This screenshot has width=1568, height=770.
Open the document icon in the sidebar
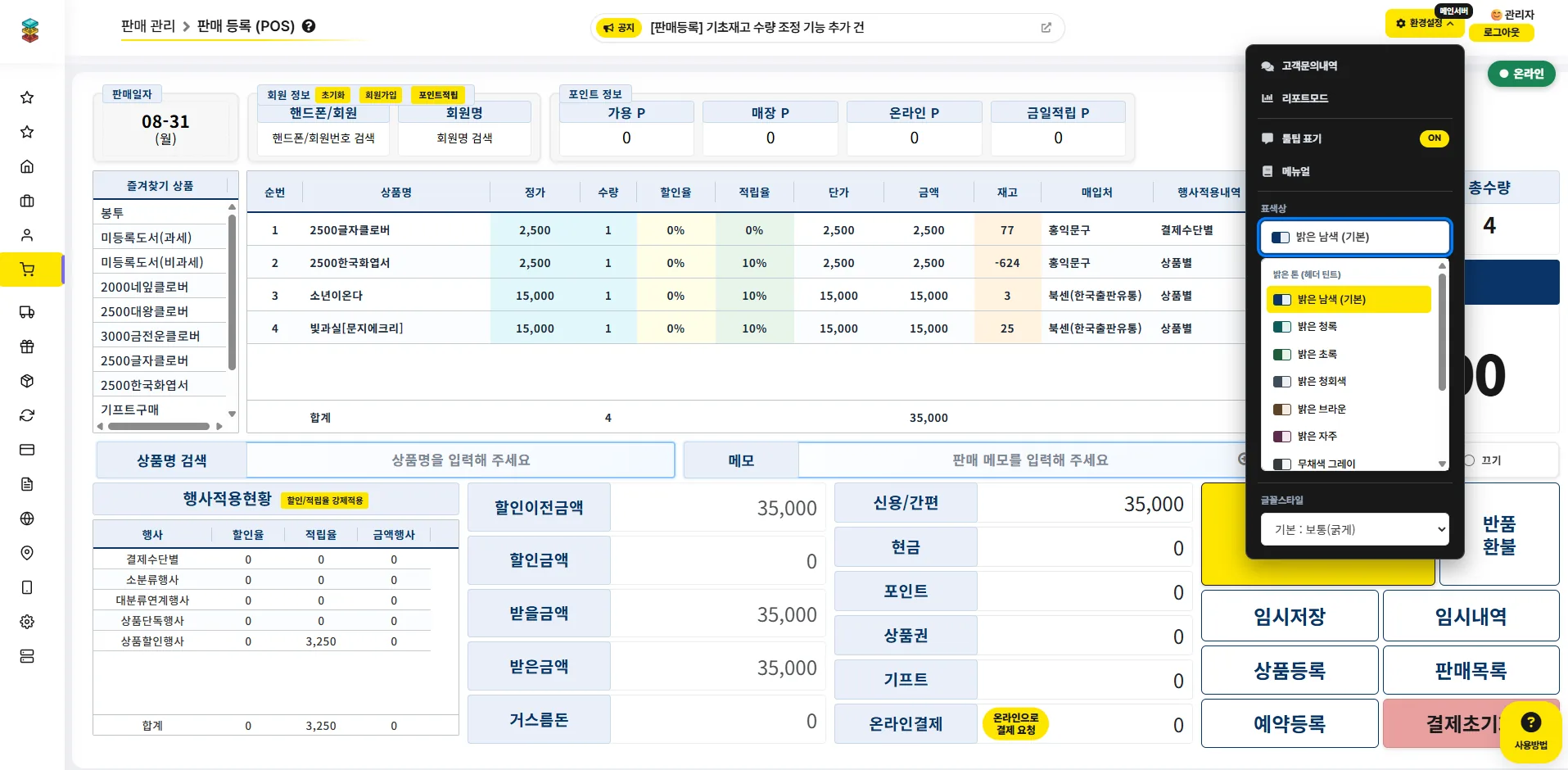tap(27, 484)
